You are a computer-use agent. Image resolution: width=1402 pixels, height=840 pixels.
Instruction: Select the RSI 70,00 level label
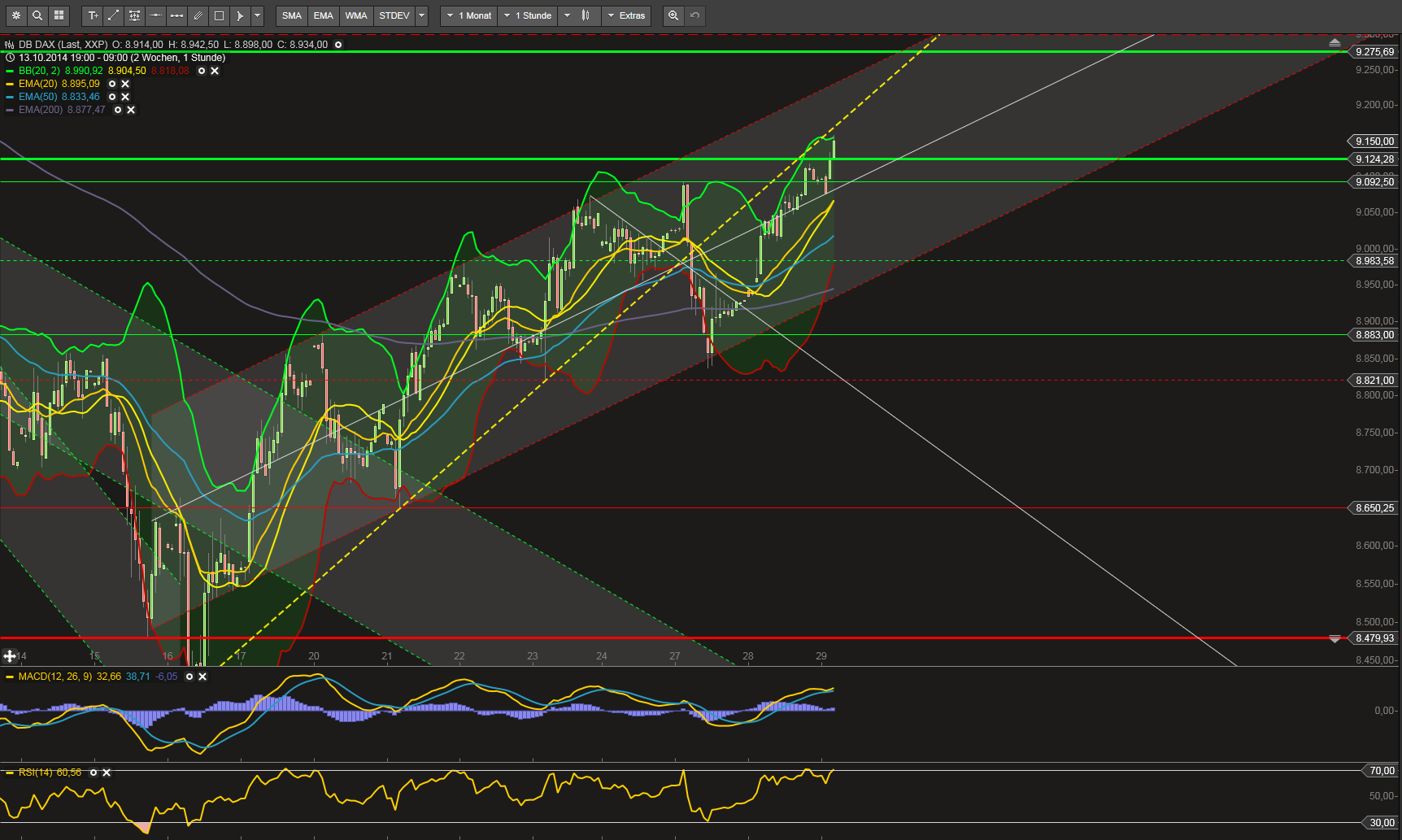[1380, 771]
